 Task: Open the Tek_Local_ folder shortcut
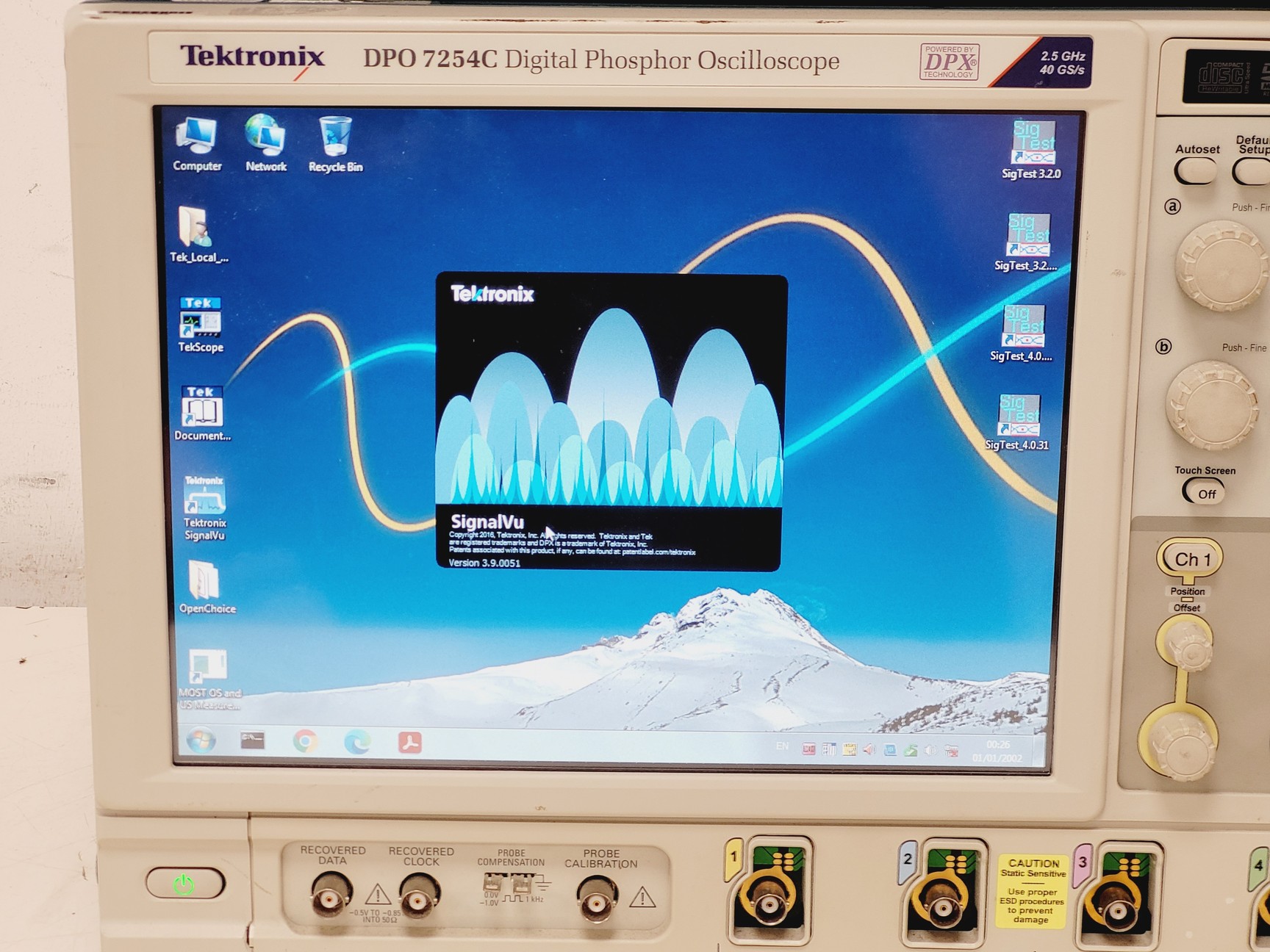198,234
